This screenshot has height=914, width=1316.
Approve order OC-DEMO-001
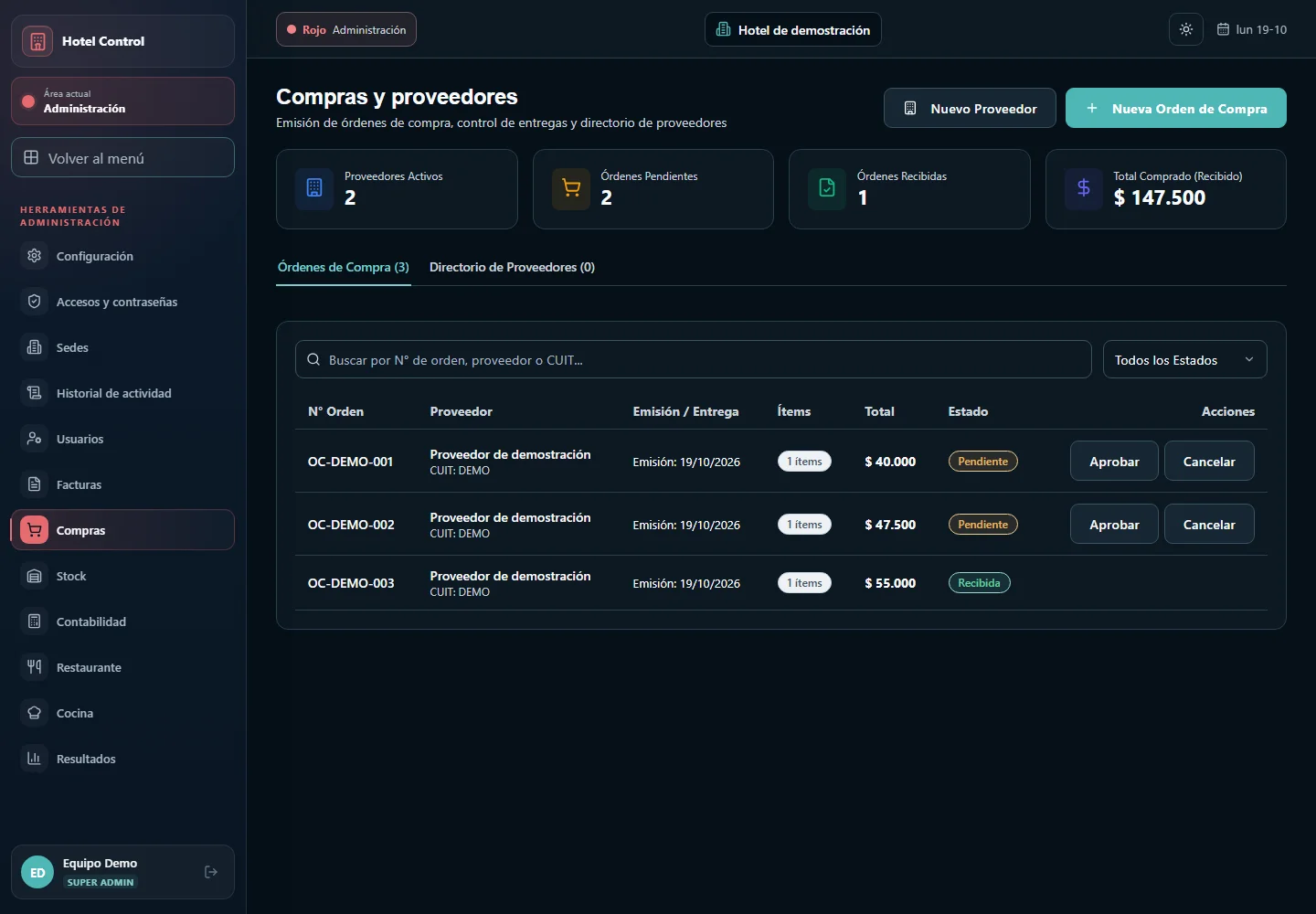[x=1114, y=461]
